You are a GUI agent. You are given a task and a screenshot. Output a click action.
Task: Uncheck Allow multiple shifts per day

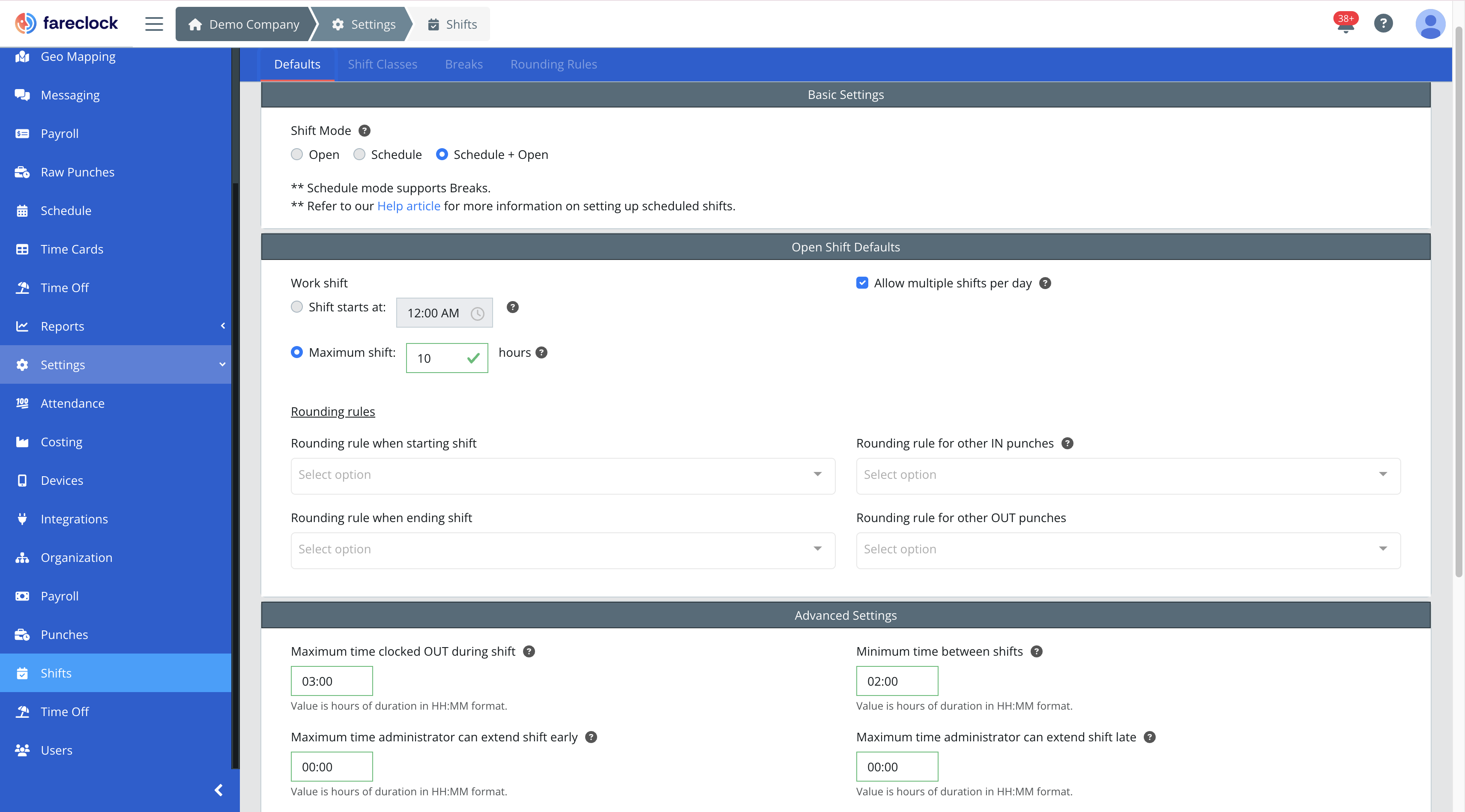pos(862,283)
